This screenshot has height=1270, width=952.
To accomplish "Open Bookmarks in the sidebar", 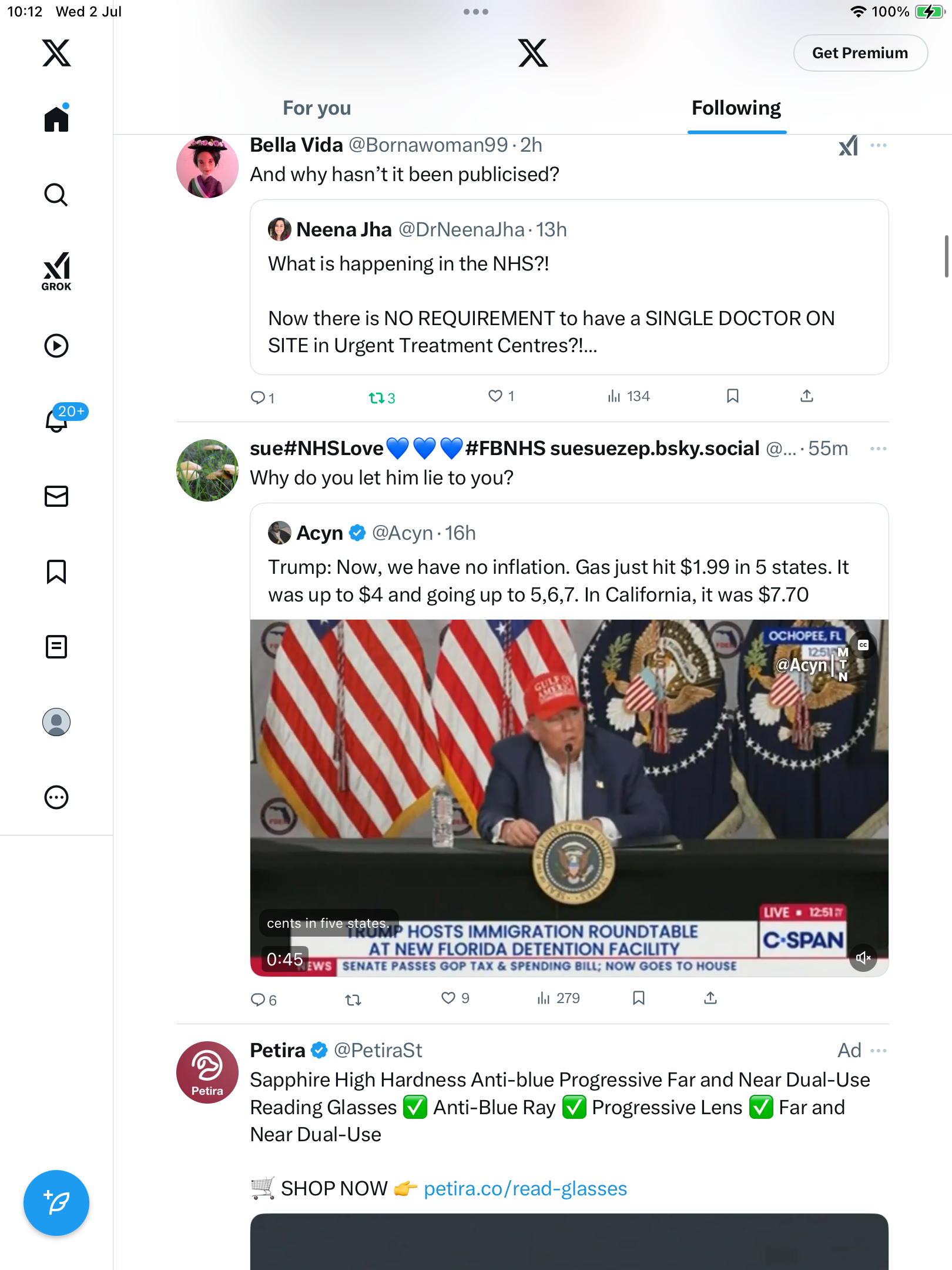I will point(56,571).
